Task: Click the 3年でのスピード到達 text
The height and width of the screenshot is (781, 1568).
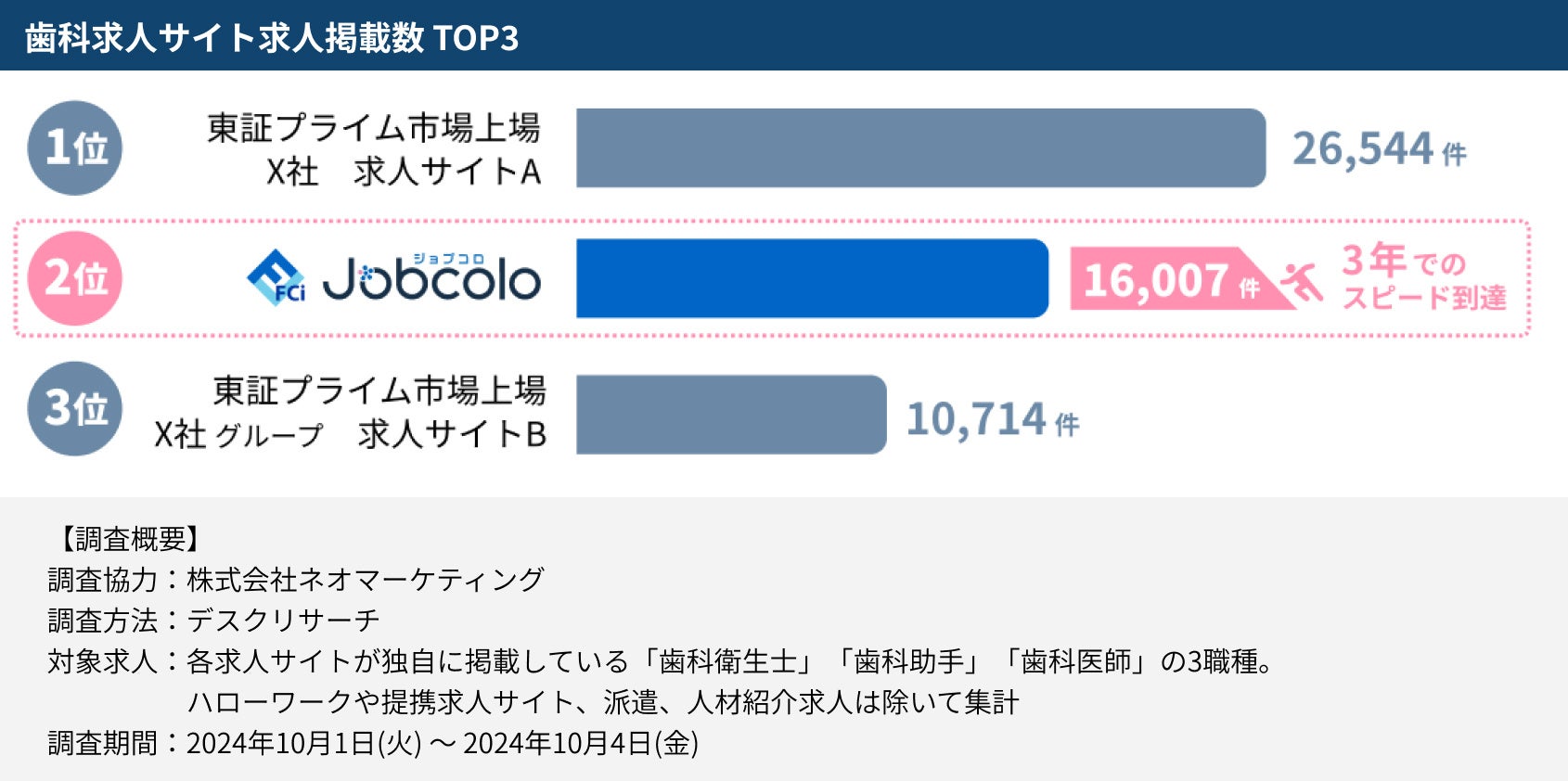Action: pos(1423,277)
